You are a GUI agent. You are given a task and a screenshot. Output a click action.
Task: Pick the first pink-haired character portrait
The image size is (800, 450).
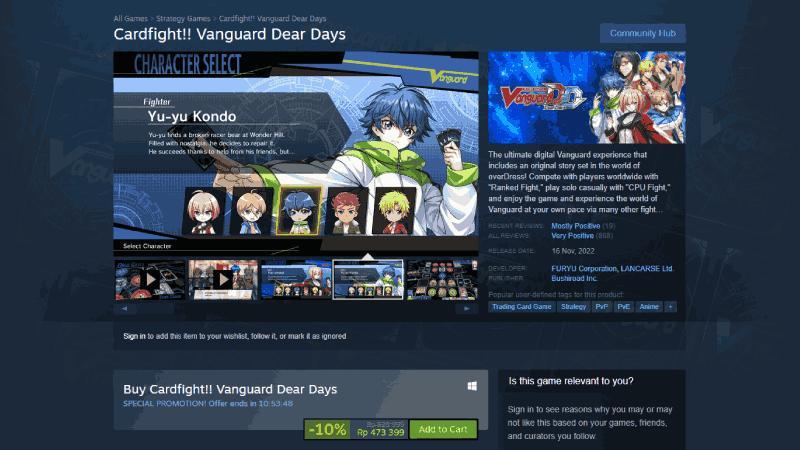204,211
